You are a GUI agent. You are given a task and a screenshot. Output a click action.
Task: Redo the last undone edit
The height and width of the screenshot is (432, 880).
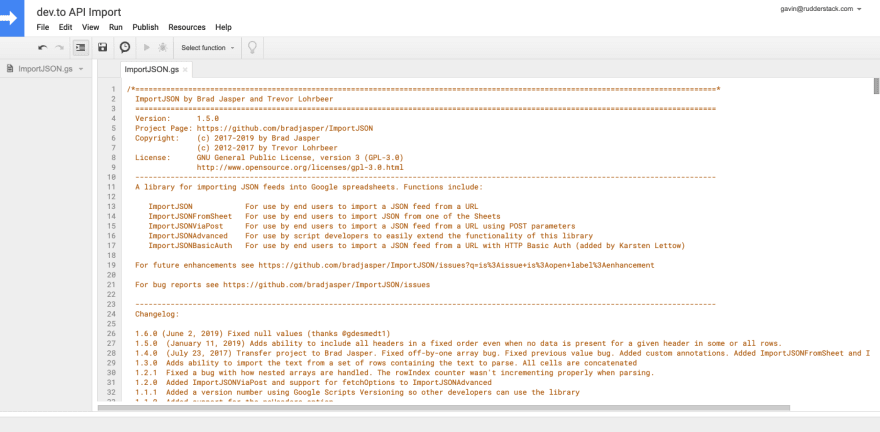coord(59,48)
